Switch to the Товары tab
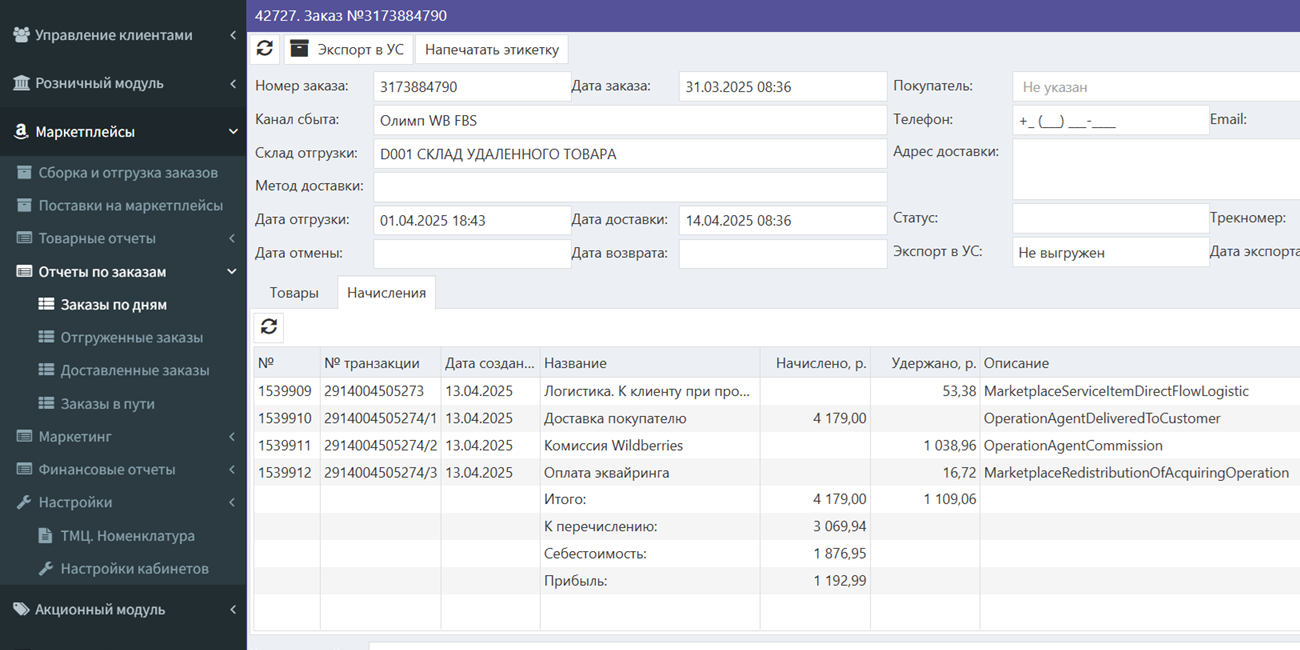This screenshot has width=1300, height=650. [294, 292]
